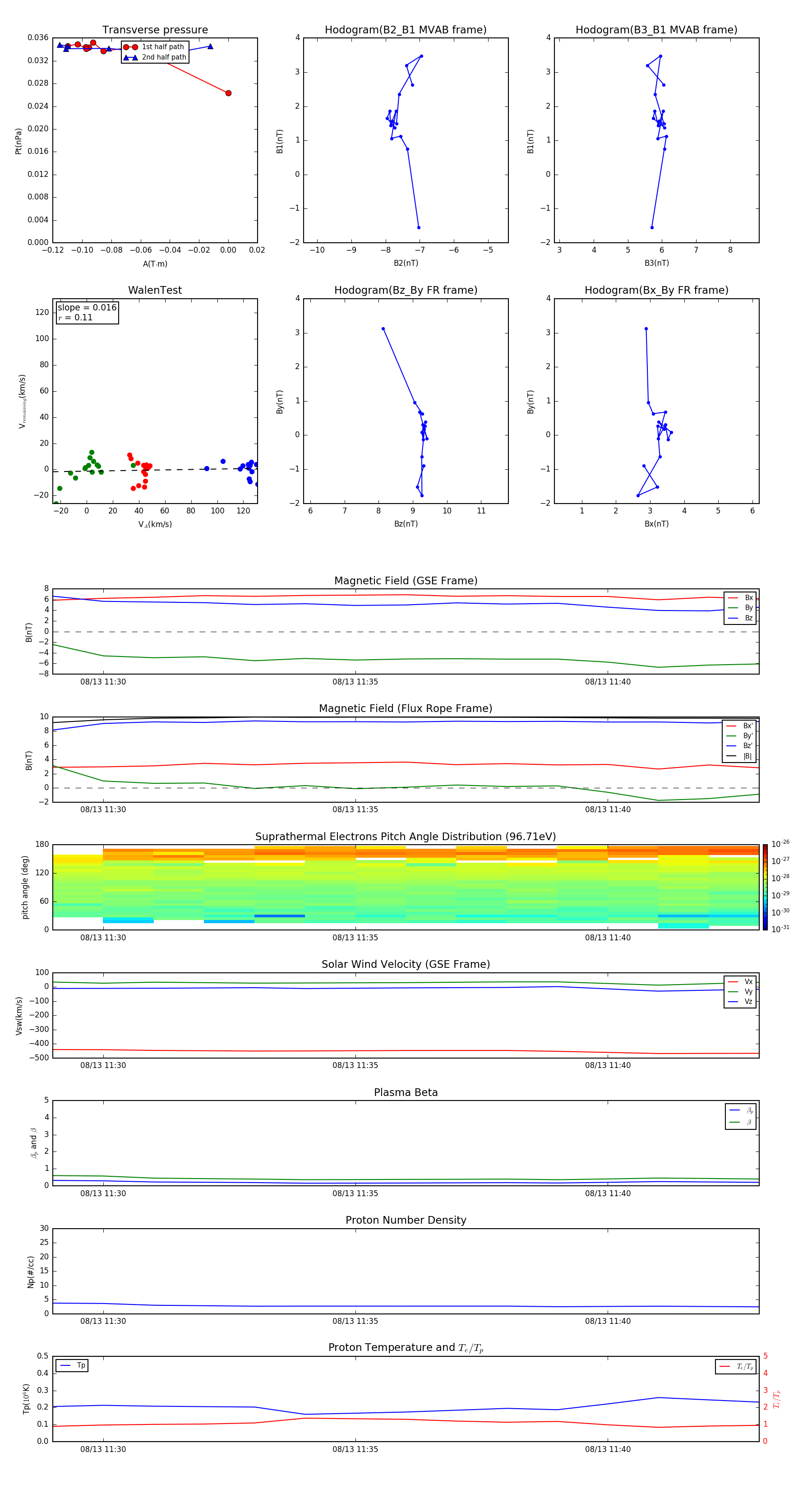The image size is (812, 1489).
Task: Click the 'Proton Number Density' title
Action: point(406,1221)
